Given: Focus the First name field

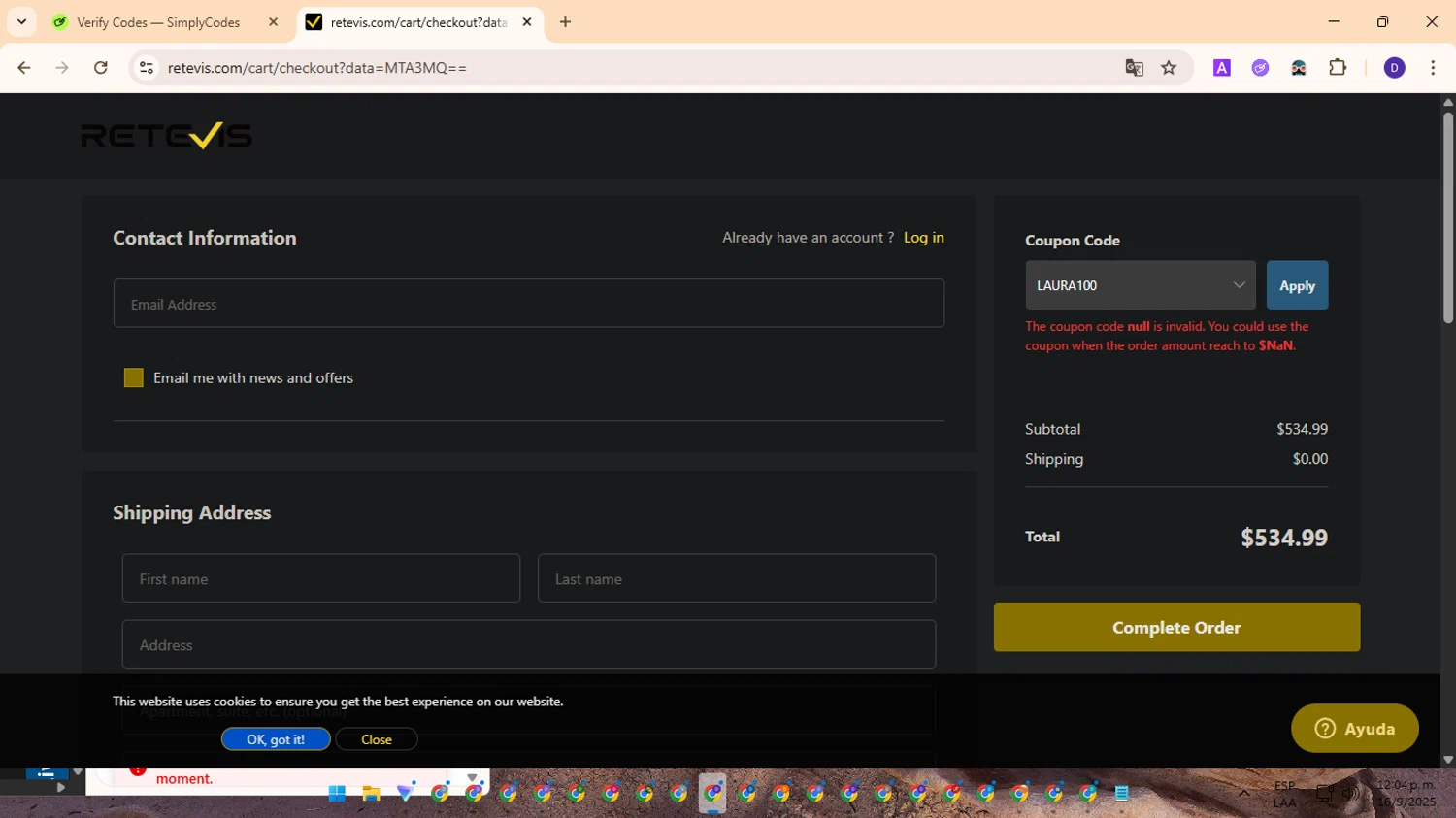Looking at the screenshot, I should 321,578.
